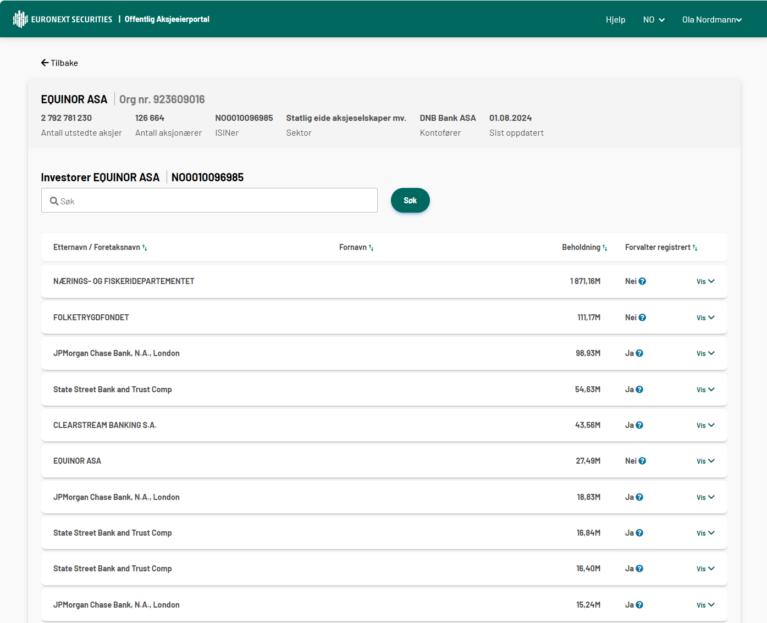Expand Vis for State Street 16,84M row
The image size is (767, 623).
705,533
